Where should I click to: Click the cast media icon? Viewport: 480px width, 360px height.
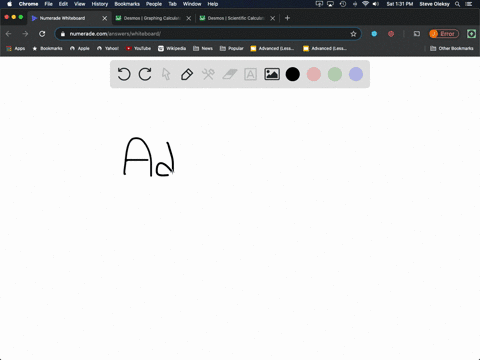click(417, 34)
